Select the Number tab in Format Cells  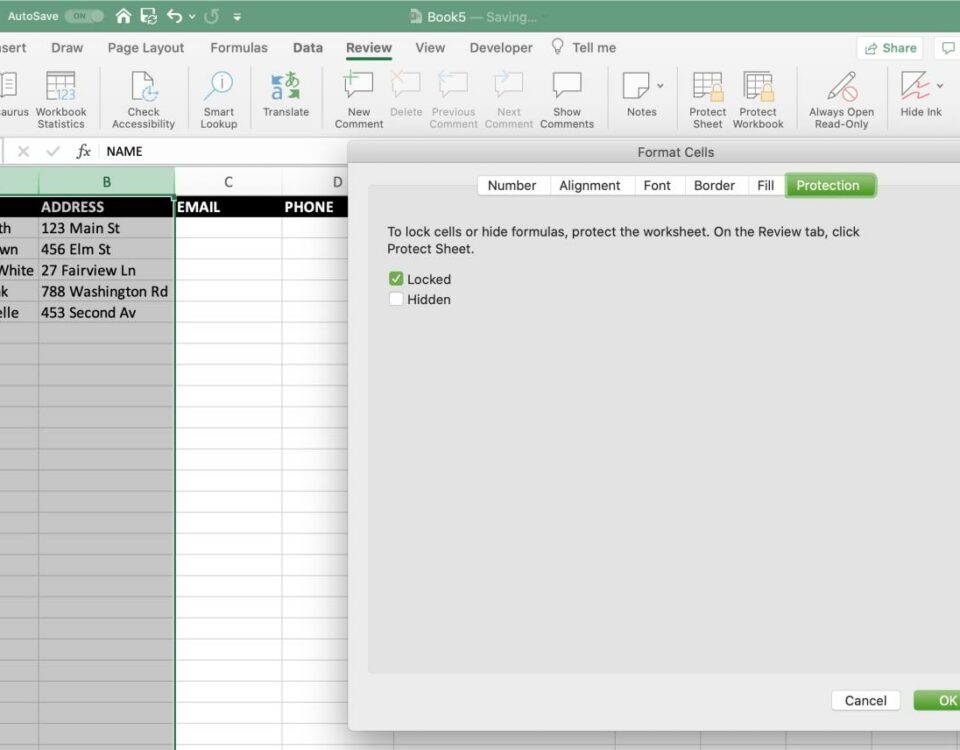pyautogui.click(x=512, y=186)
